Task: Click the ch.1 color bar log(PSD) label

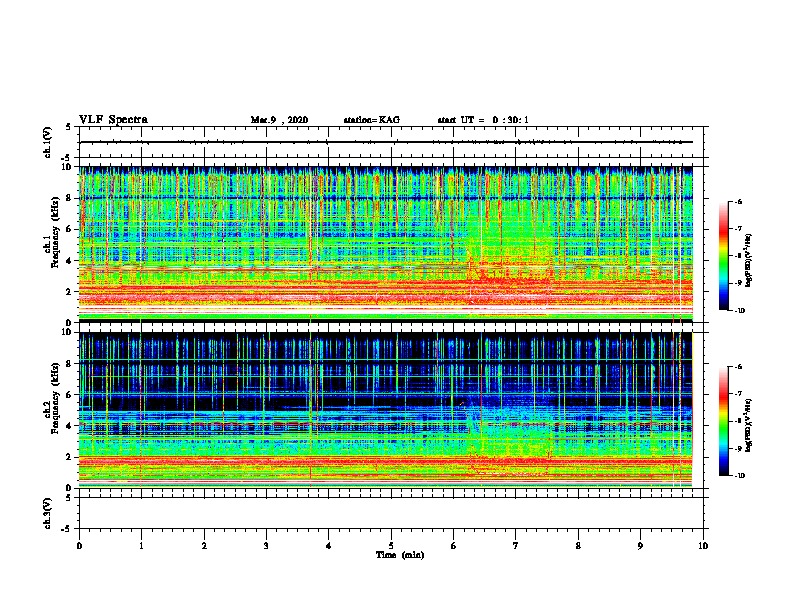Action: click(x=749, y=260)
